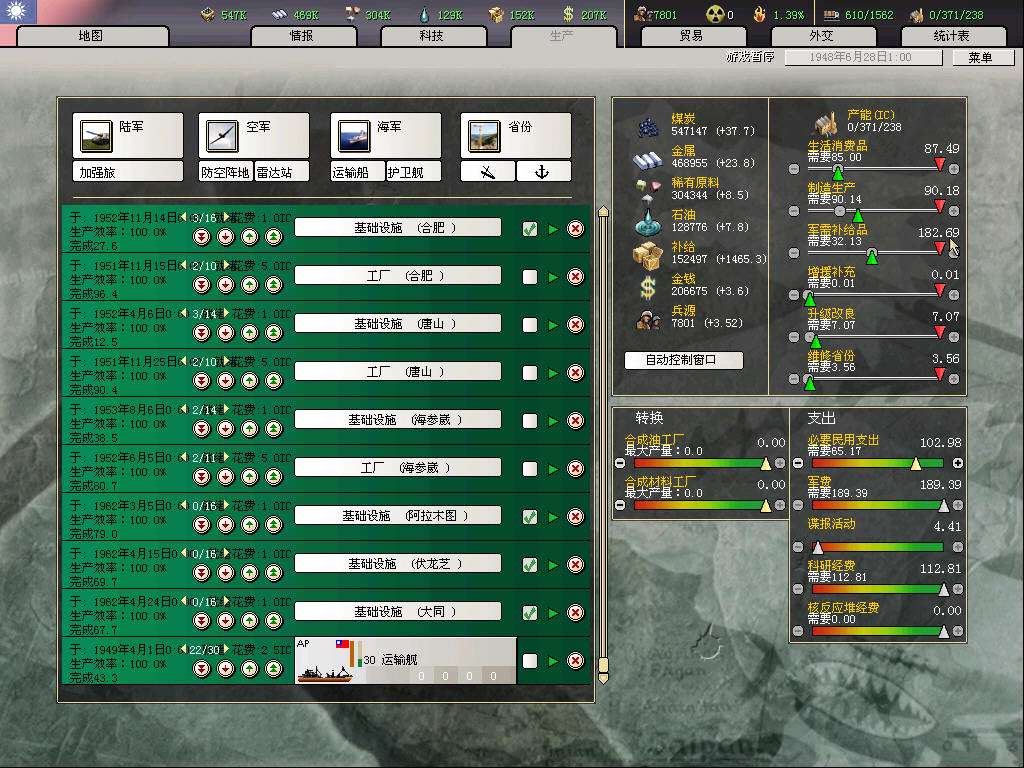Click the 谍报活动 spending slider bar
The width and height of the screenshot is (1024, 768).
coord(877,547)
